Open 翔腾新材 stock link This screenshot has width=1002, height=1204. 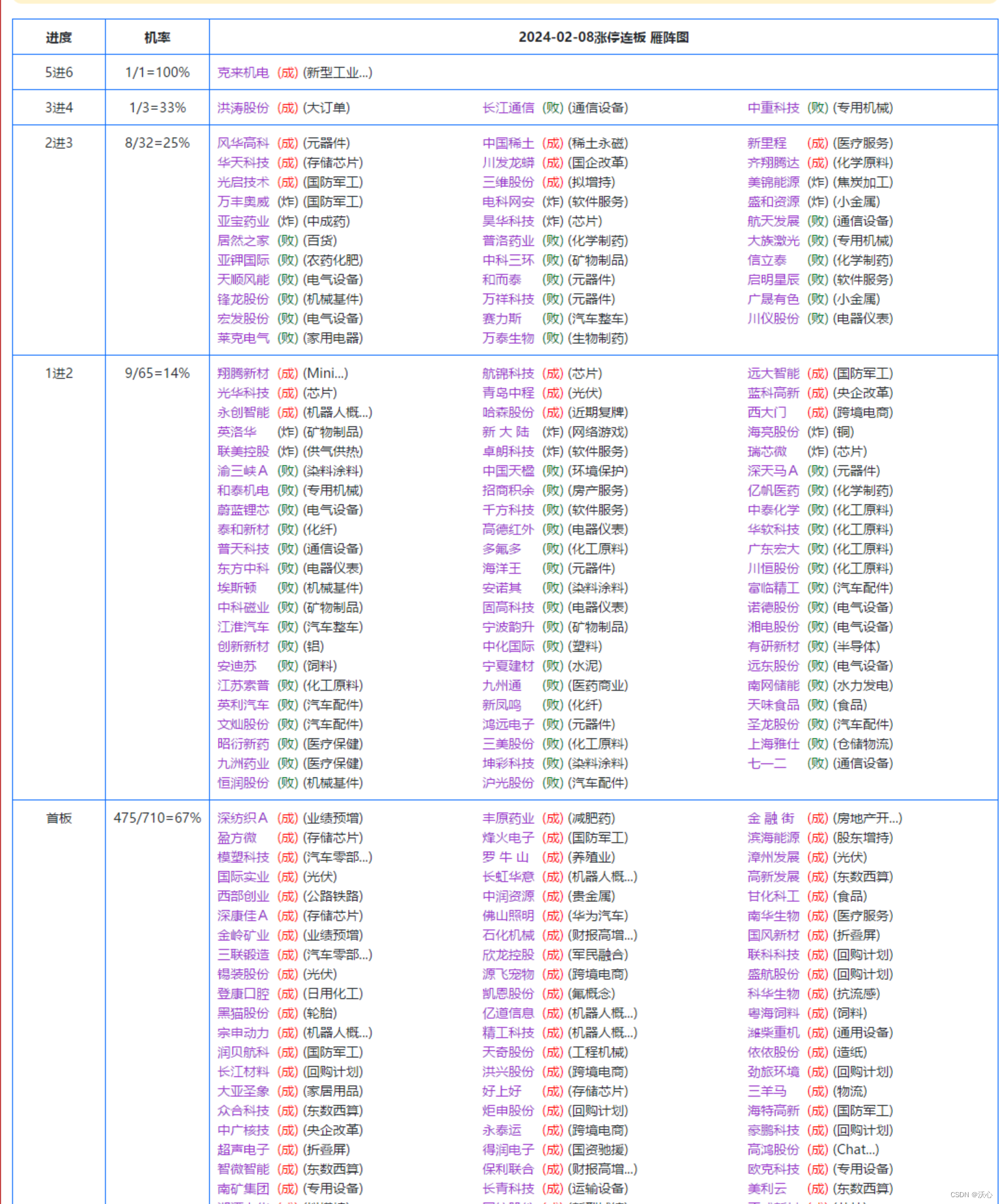243,373
